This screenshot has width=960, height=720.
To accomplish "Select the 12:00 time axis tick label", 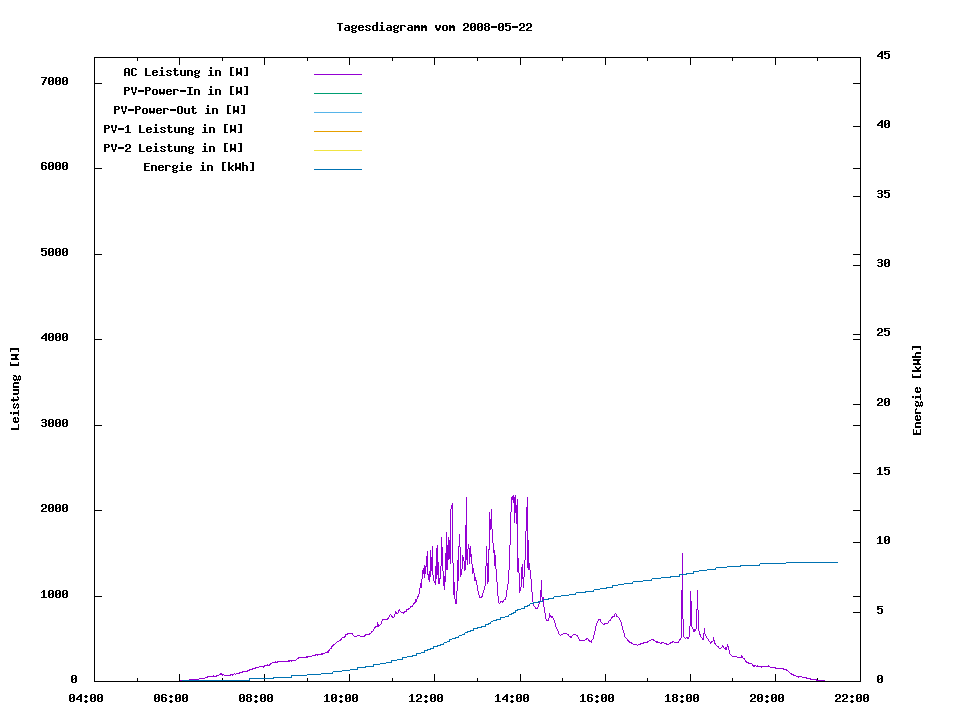I will (426, 698).
